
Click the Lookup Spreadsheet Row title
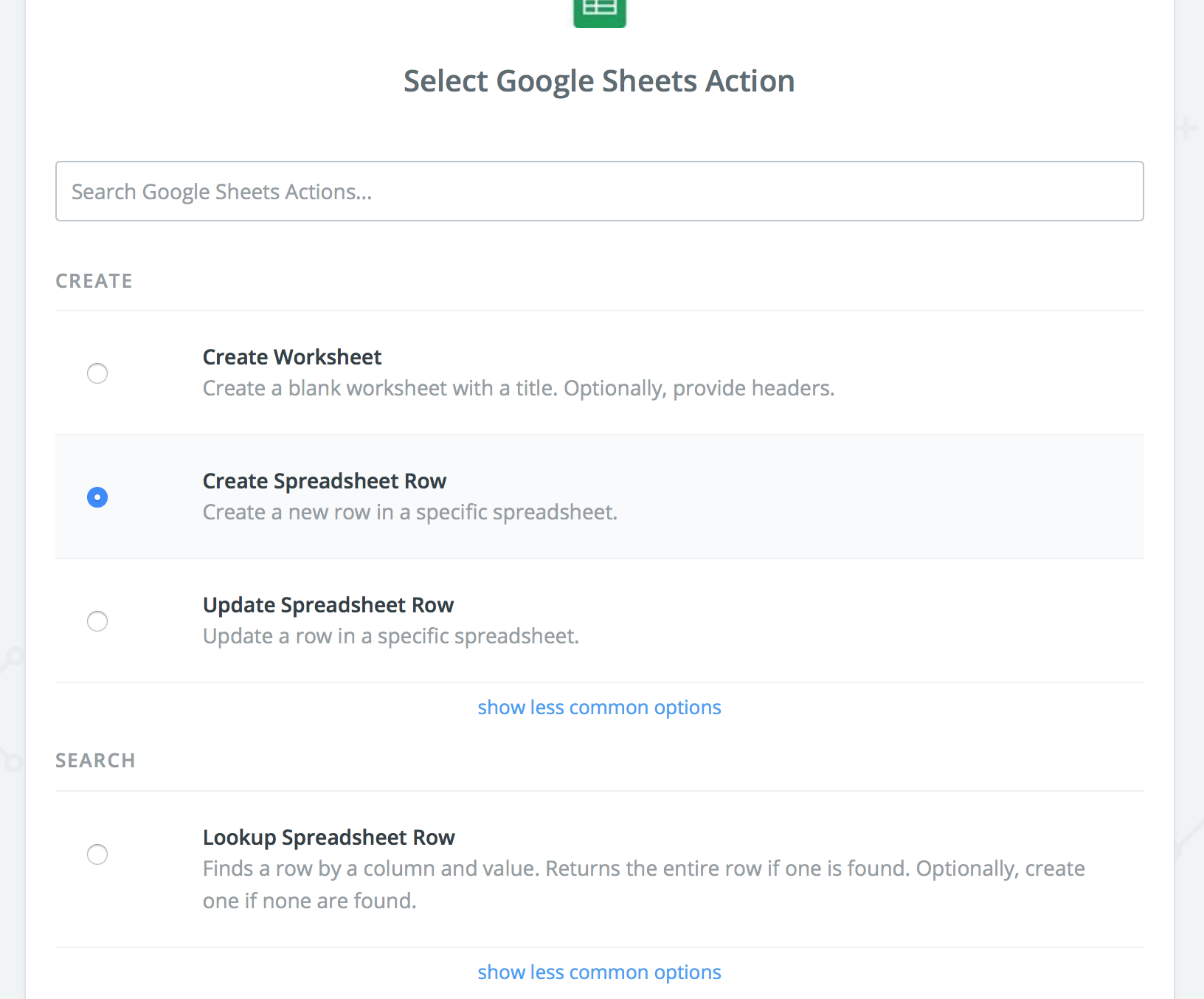(329, 837)
